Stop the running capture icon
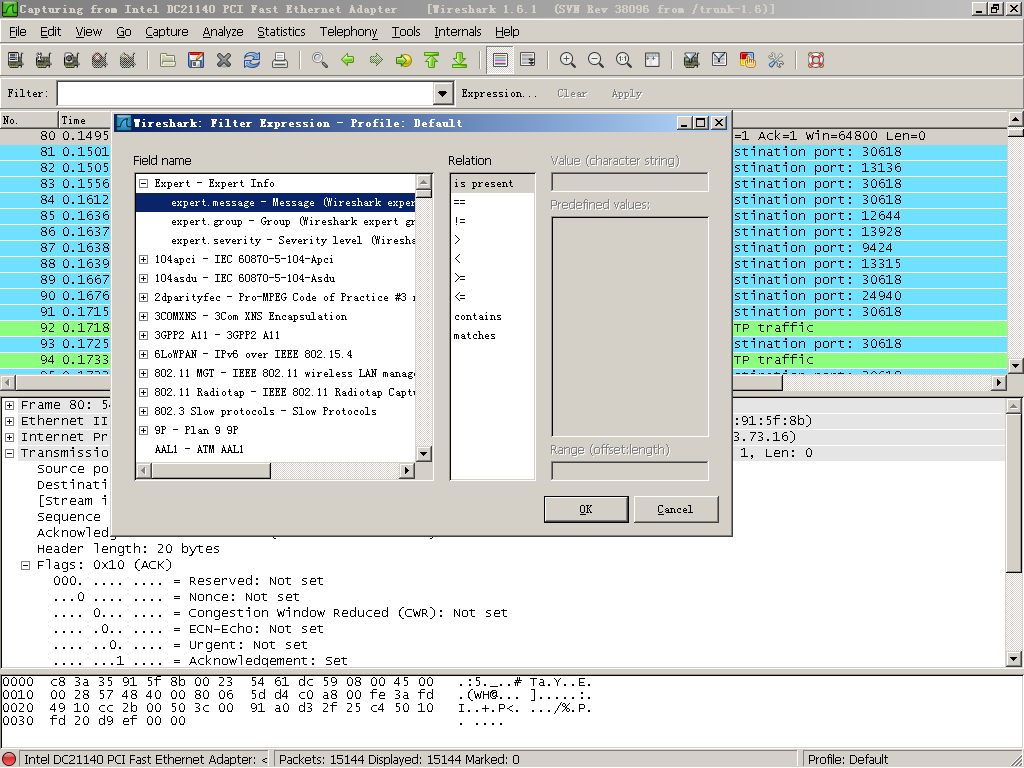 point(100,60)
